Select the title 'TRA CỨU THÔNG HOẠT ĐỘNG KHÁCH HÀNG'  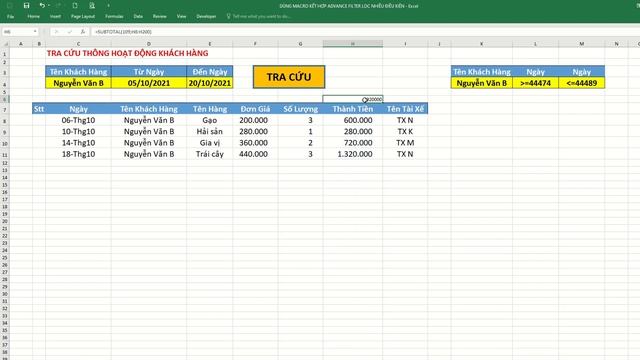(127, 53)
